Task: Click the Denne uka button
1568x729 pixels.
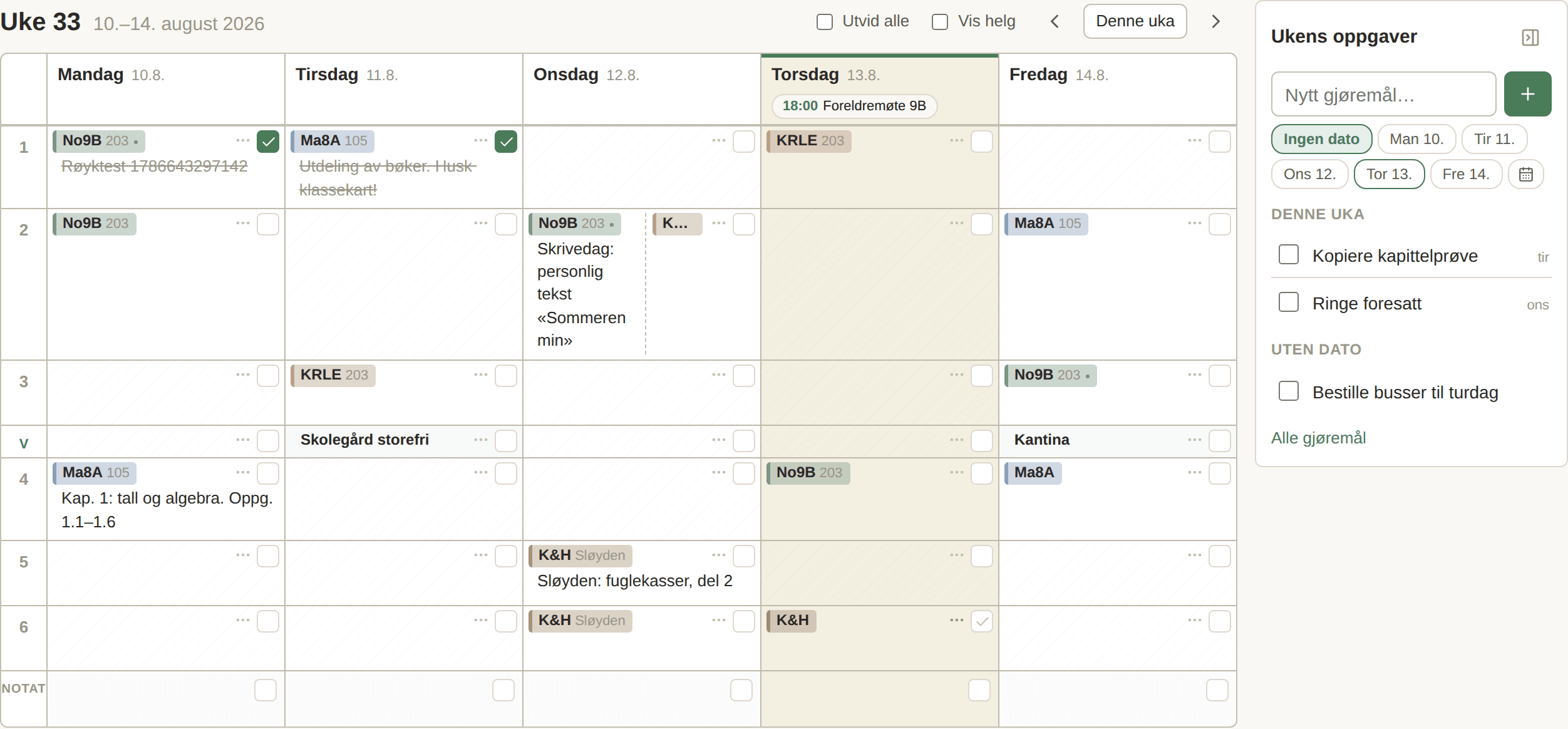Action: pyautogui.click(x=1135, y=21)
